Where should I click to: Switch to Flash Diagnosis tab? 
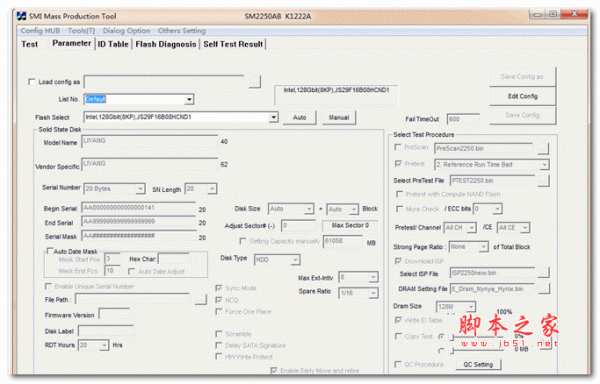(166, 44)
